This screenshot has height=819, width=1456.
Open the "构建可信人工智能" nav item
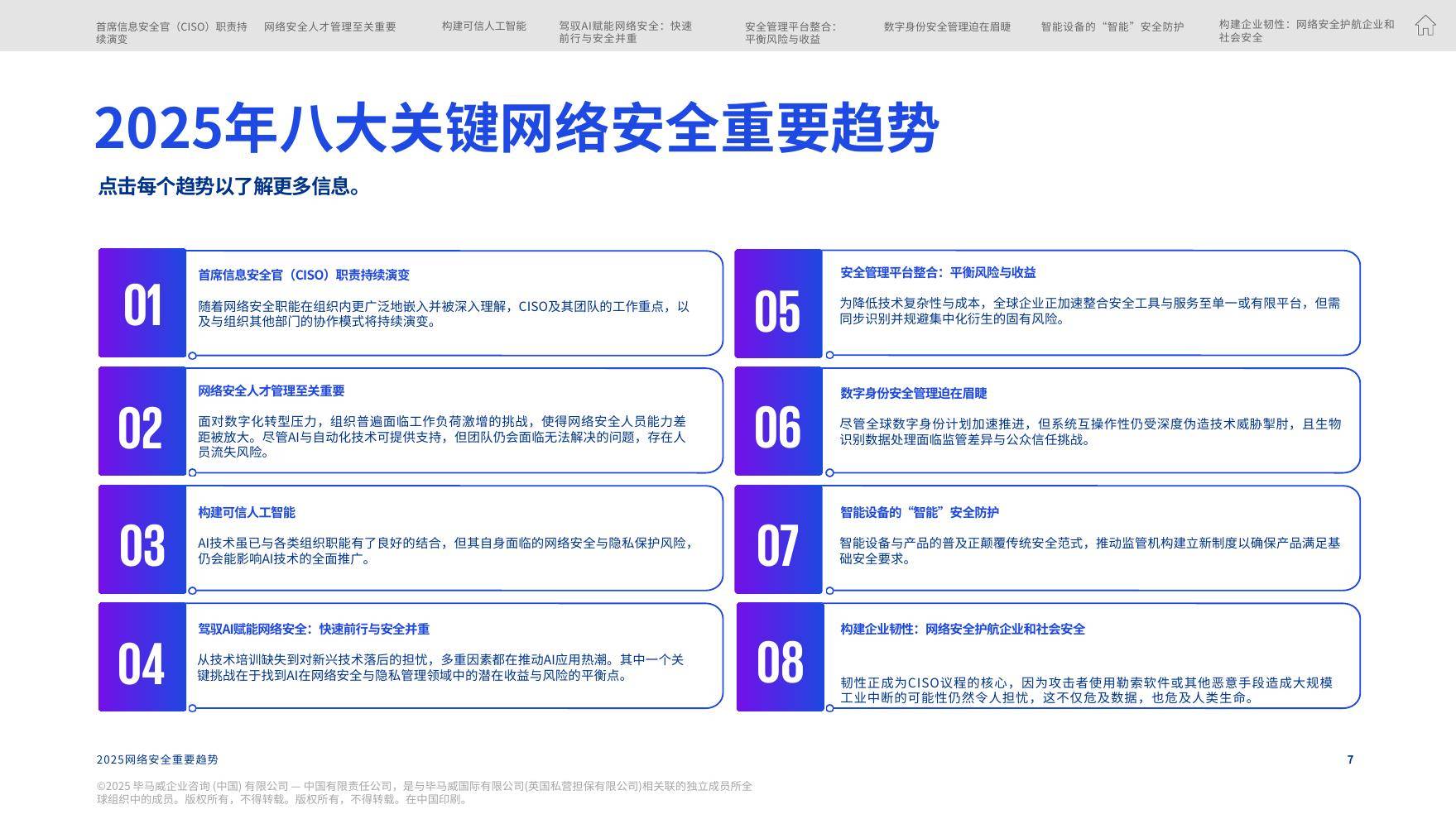click(x=483, y=26)
